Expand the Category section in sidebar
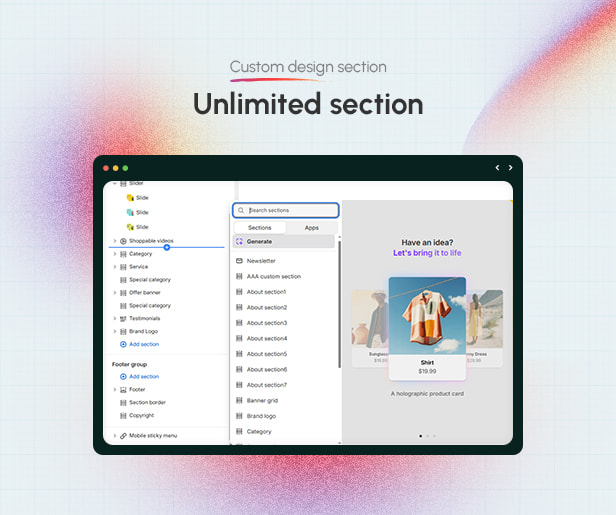This screenshot has height=515, width=616. click(x=114, y=254)
